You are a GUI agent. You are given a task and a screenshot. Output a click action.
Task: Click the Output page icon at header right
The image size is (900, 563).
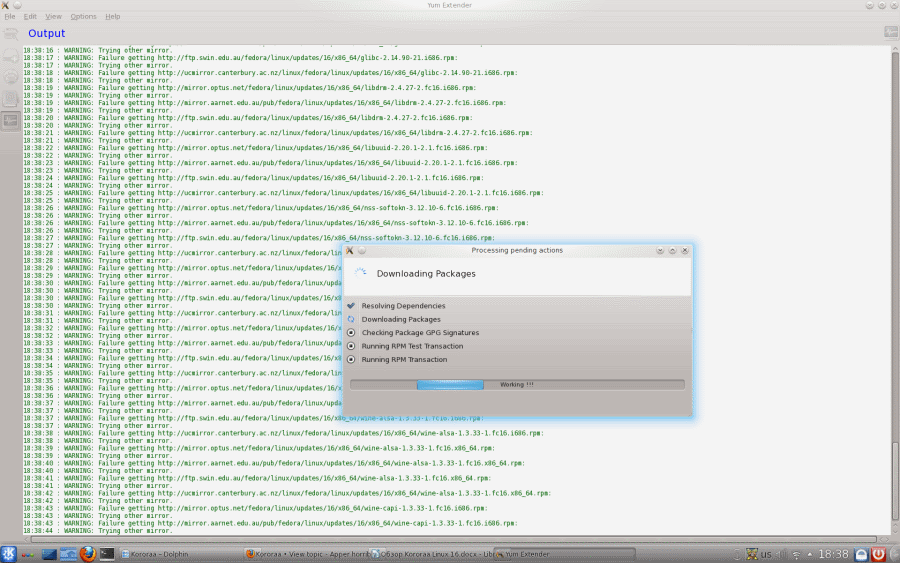pyautogui.click(x=891, y=33)
